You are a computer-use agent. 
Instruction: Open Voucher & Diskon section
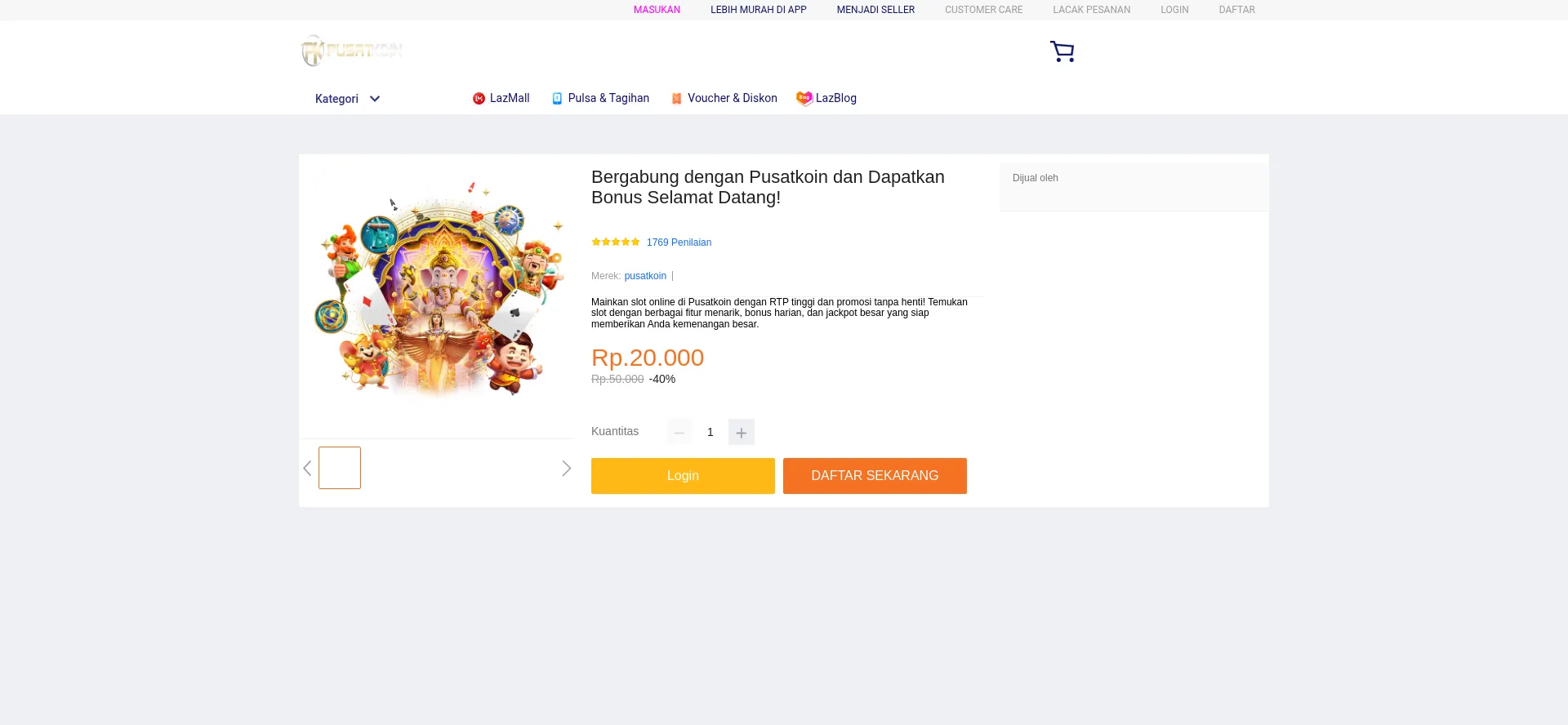[x=724, y=98]
